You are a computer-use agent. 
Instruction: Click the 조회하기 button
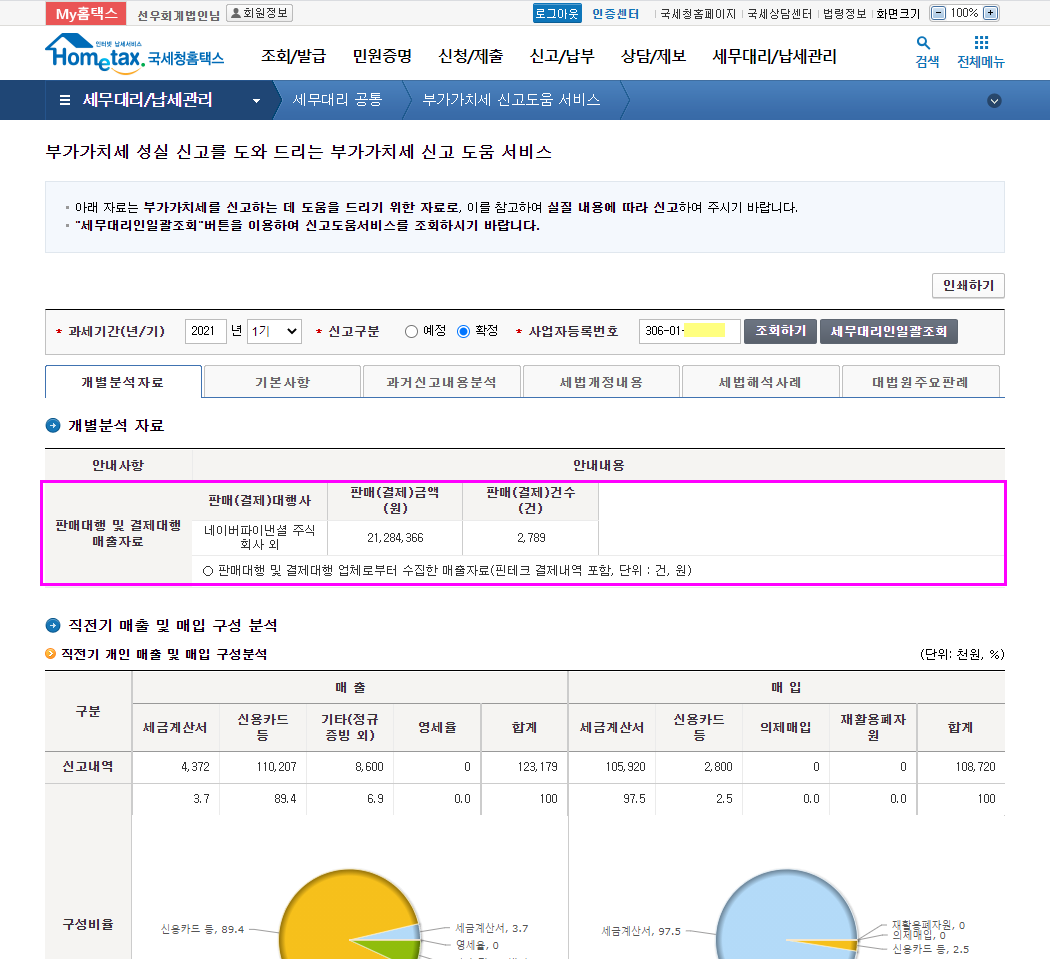(780, 332)
